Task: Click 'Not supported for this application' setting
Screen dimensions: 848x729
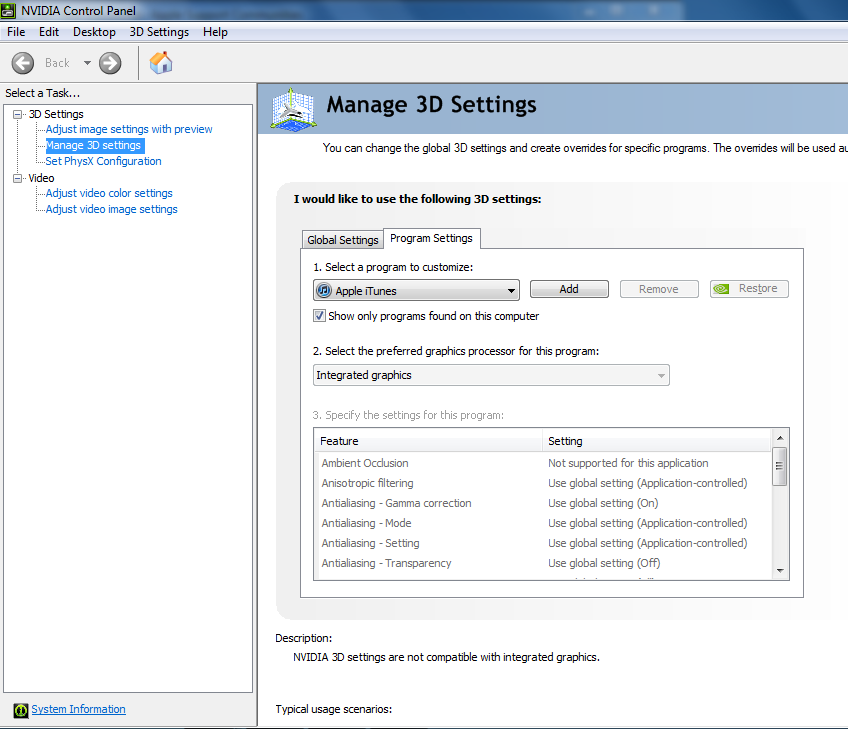Action: [628, 463]
